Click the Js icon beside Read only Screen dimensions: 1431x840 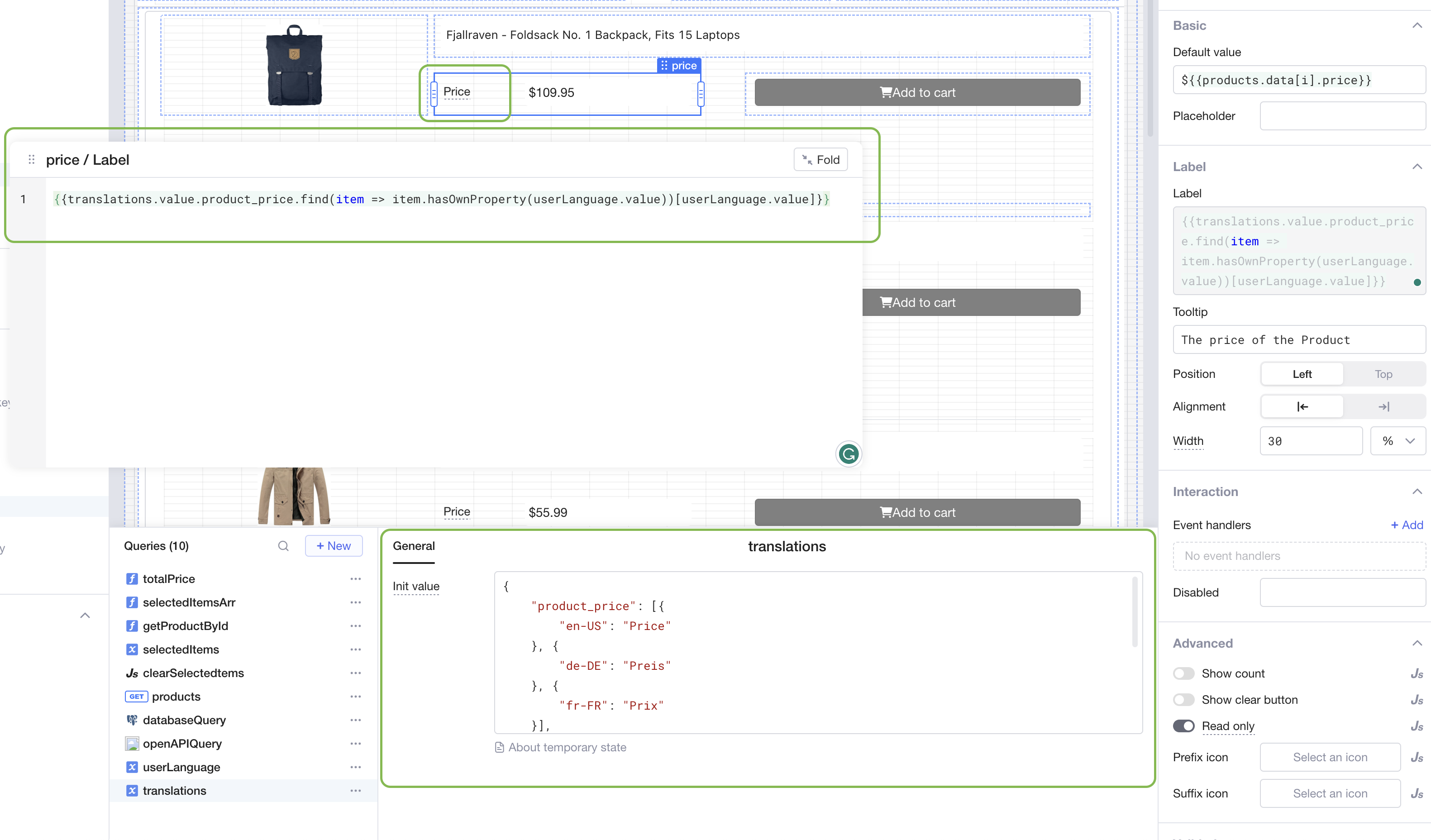[1416, 726]
